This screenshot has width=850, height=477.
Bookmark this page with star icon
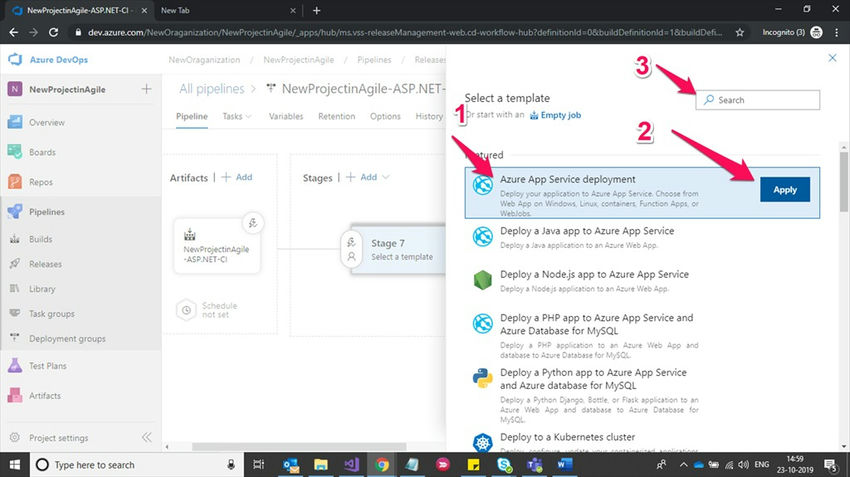coord(739,33)
